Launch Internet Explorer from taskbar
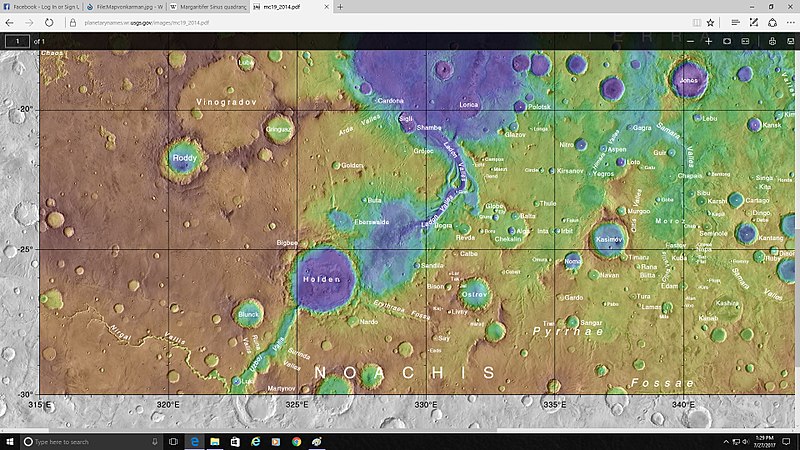Image resolution: width=800 pixels, height=450 pixels. [x=256, y=441]
